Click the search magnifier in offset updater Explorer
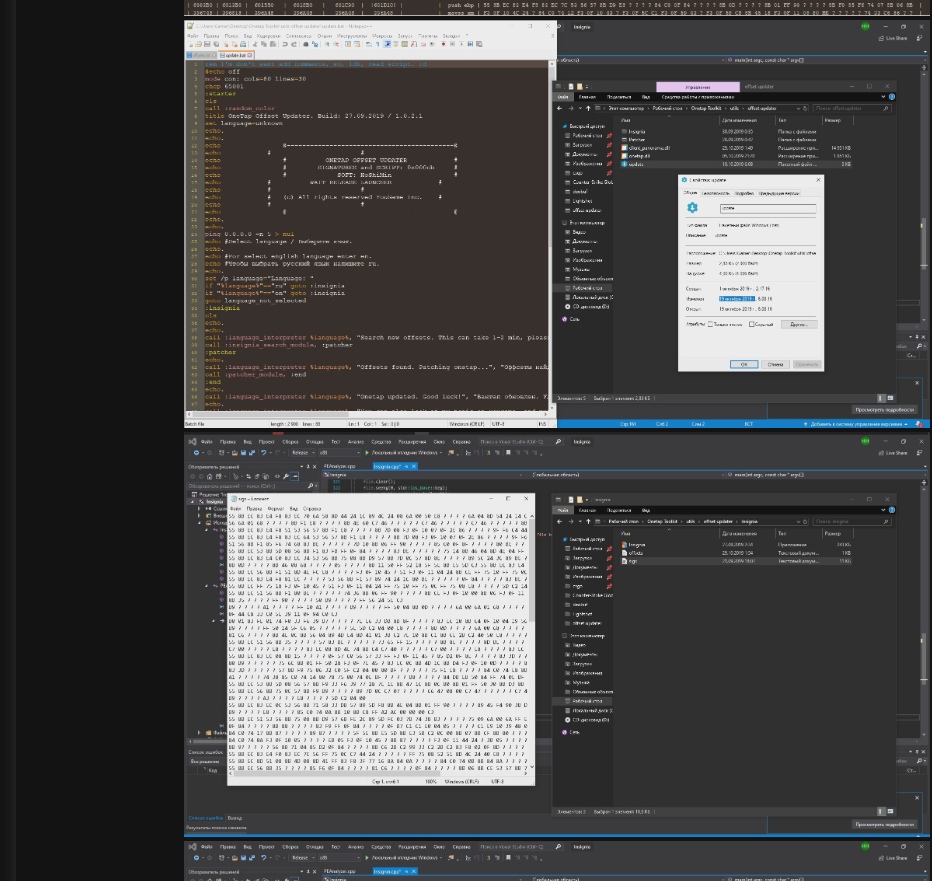The height and width of the screenshot is (881, 932). click(x=886, y=108)
